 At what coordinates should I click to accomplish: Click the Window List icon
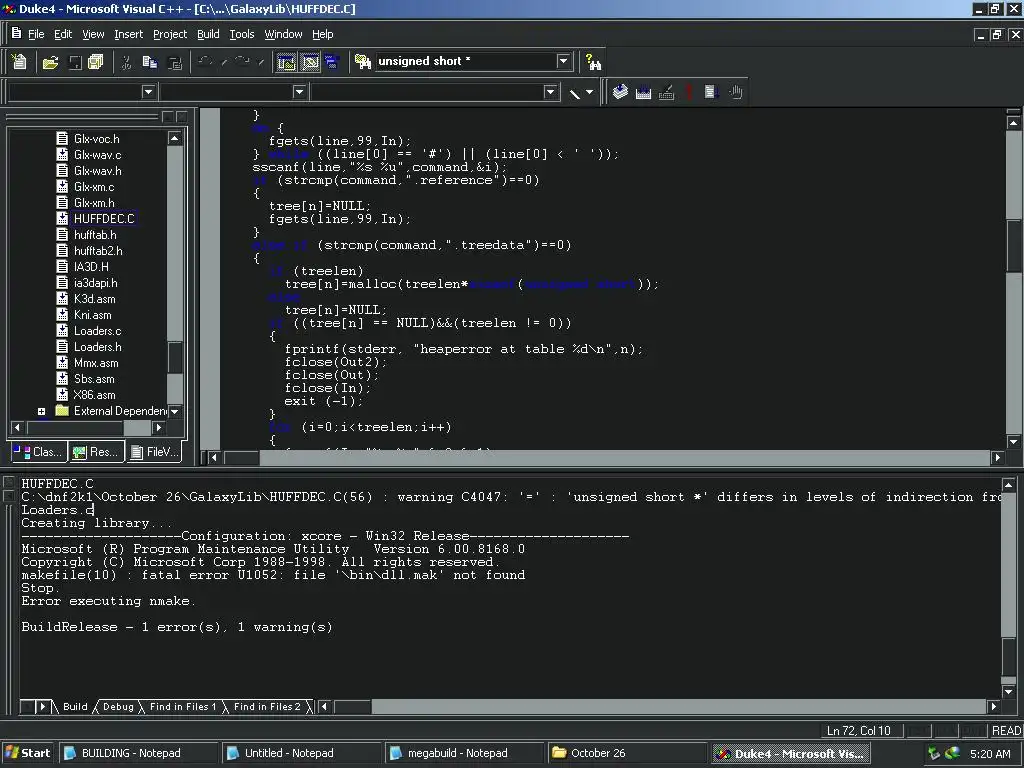[332, 62]
